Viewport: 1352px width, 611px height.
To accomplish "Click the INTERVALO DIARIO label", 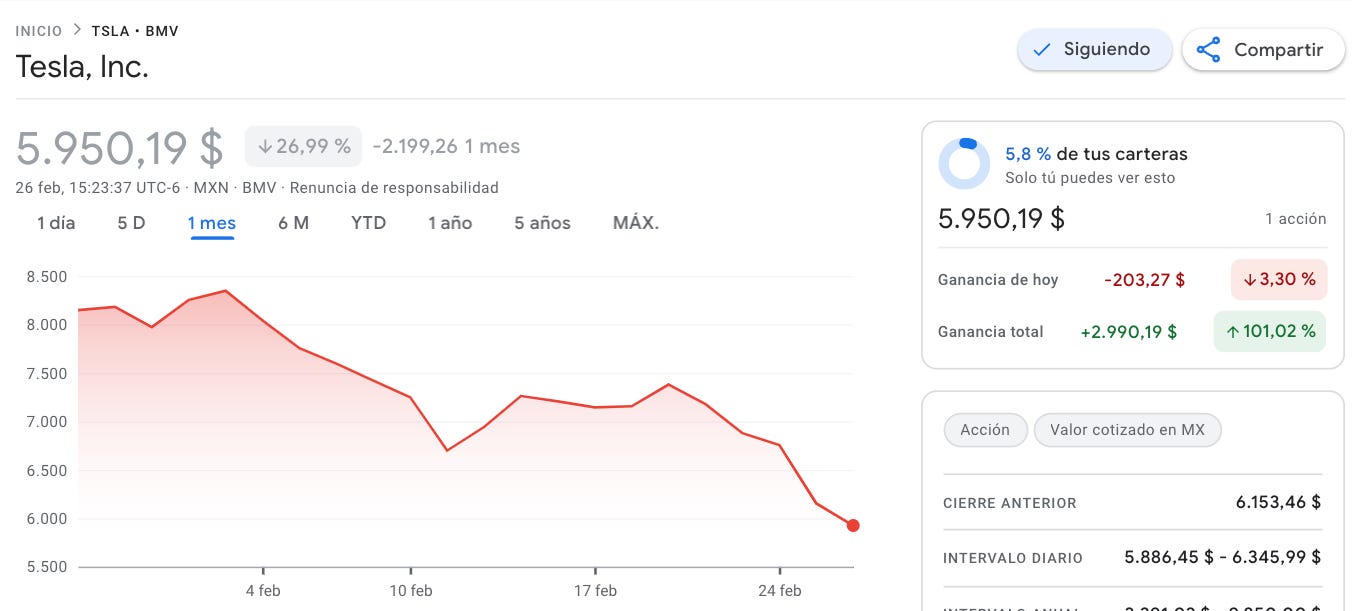I will tap(1013, 558).
